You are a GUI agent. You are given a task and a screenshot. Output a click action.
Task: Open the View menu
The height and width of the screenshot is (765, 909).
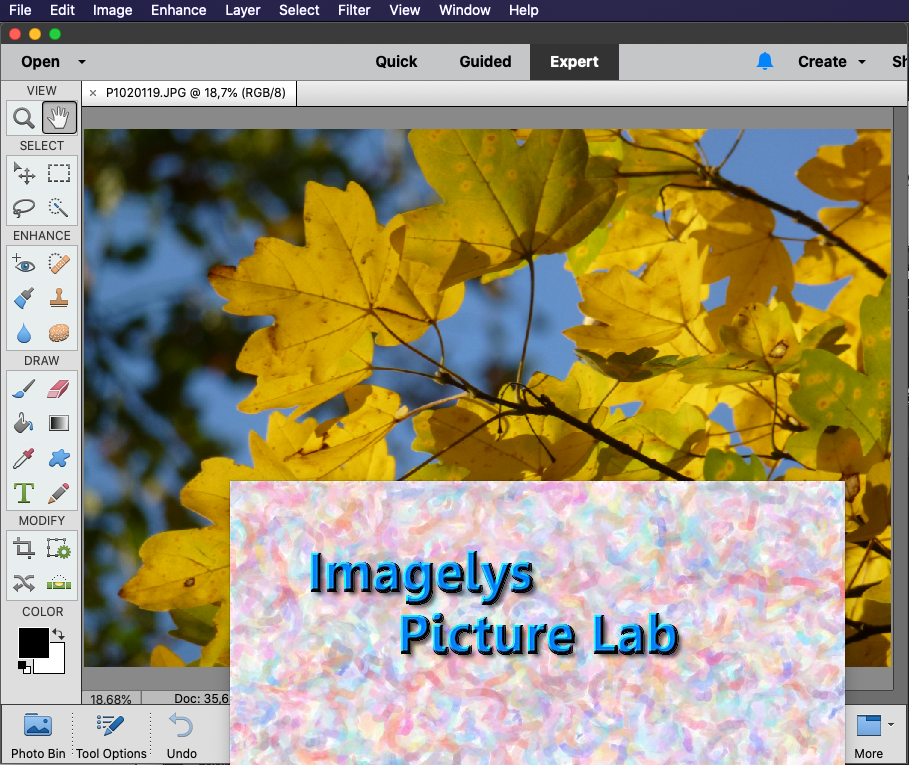tap(405, 10)
